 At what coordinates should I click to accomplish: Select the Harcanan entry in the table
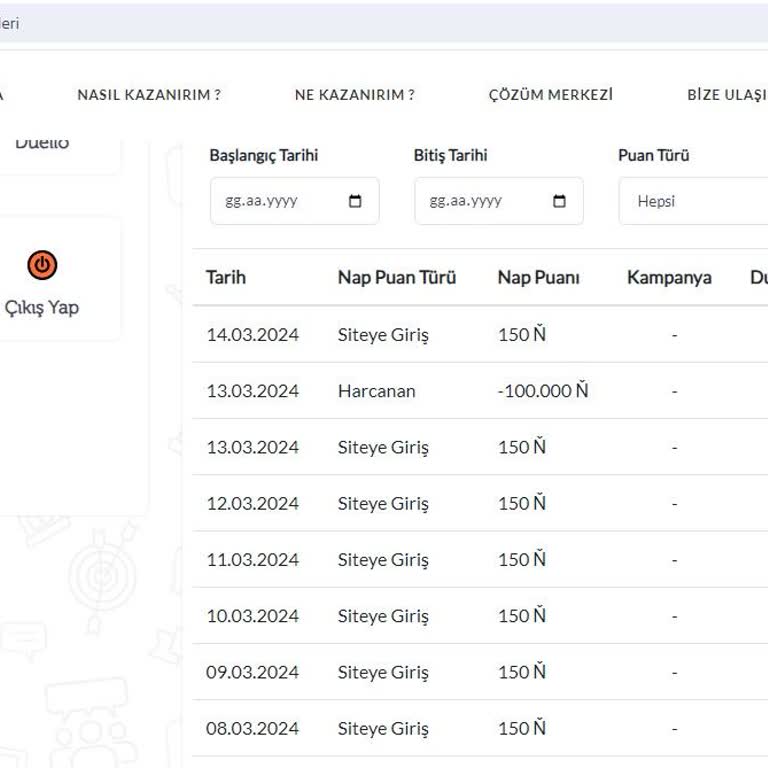[x=376, y=391]
